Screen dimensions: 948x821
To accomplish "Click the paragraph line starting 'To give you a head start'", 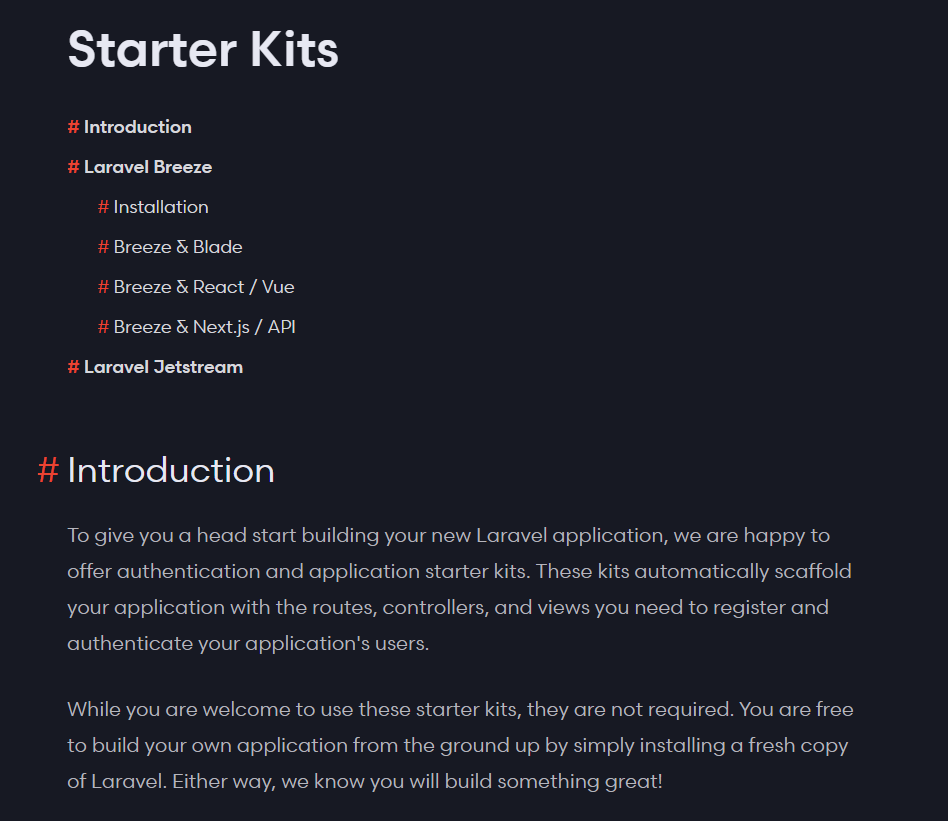I will [x=449, y=536].
